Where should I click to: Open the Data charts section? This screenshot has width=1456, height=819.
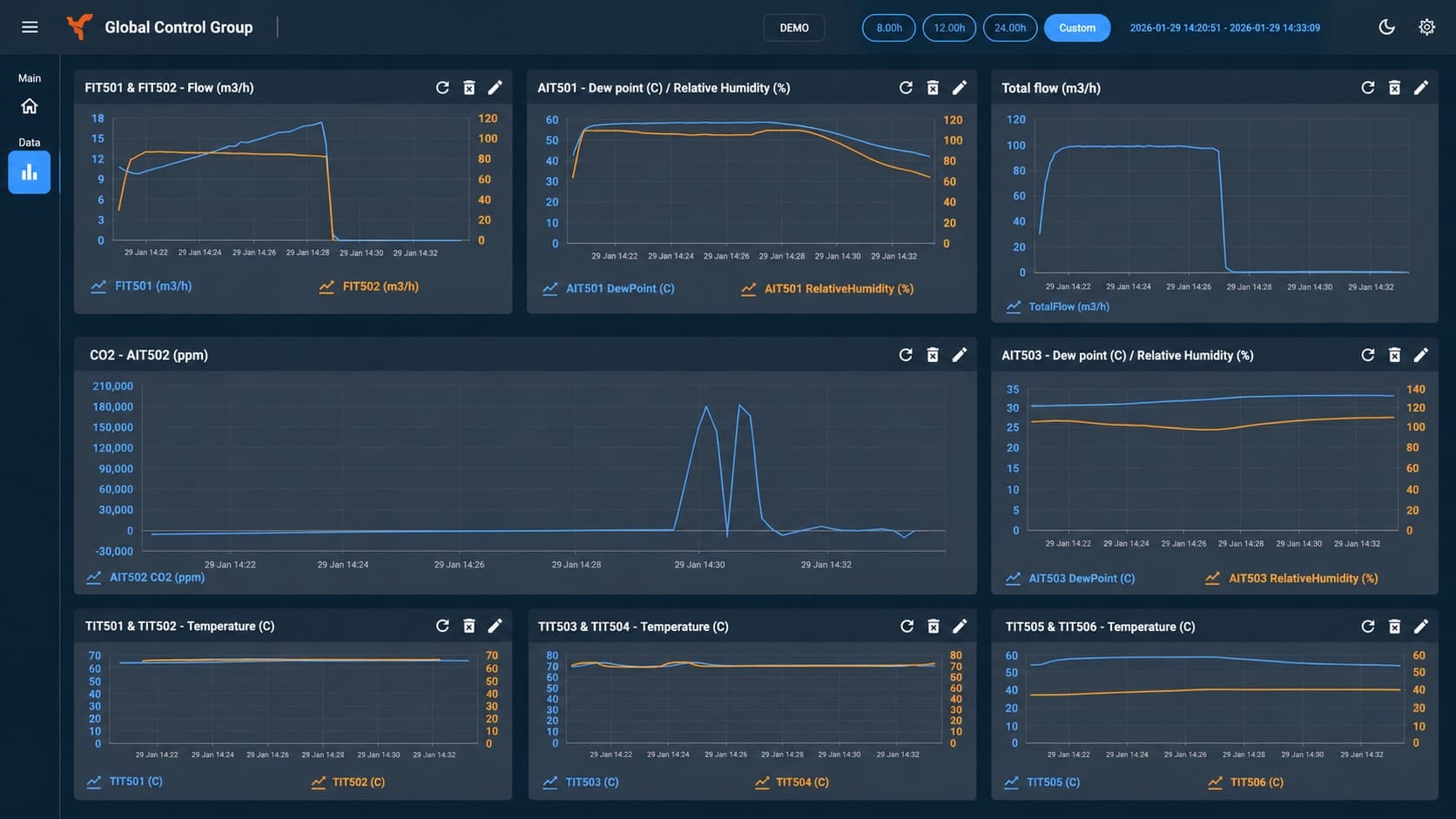30,171
